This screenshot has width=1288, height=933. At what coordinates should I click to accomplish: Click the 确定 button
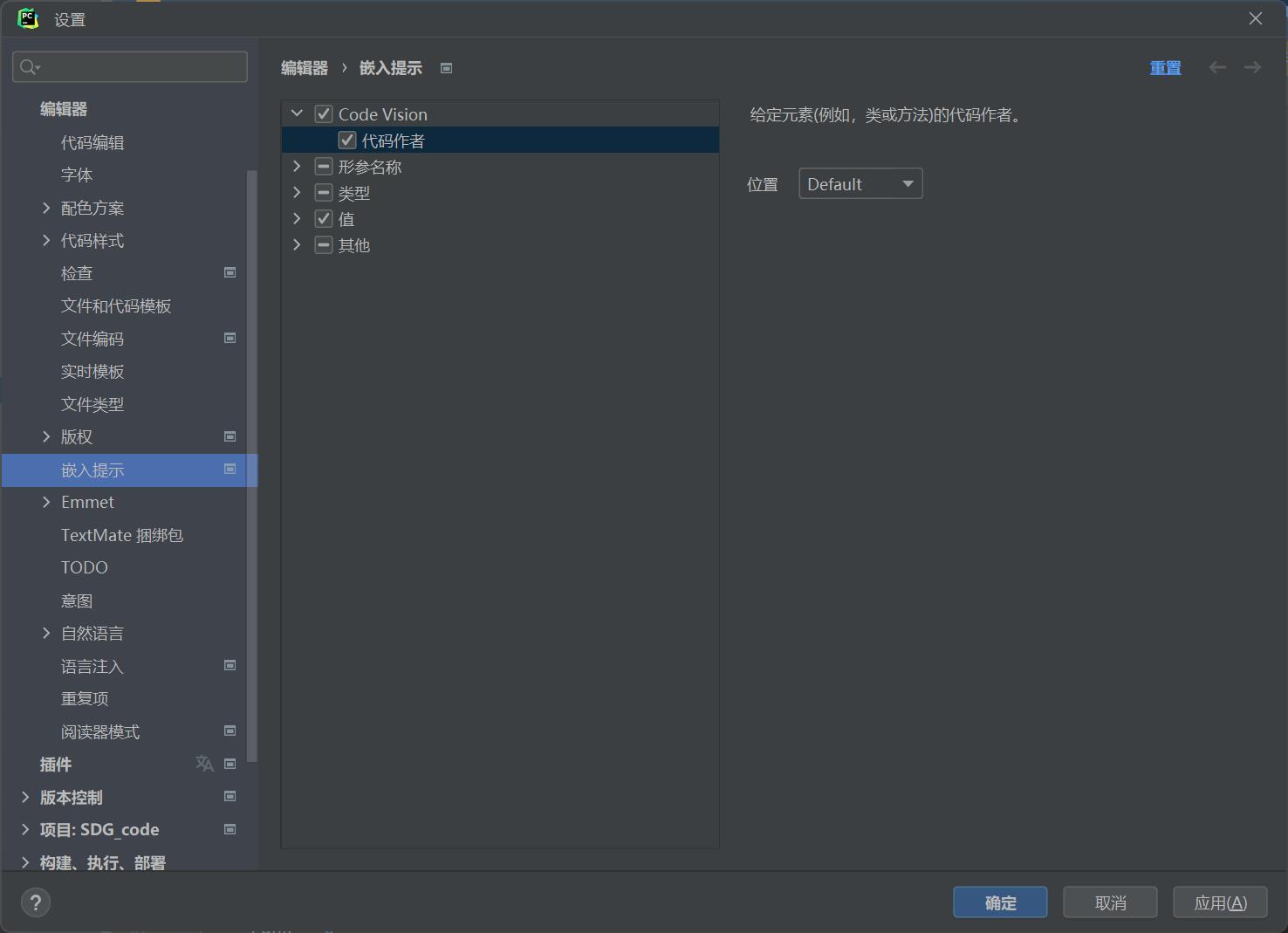tap(1000, 902)
